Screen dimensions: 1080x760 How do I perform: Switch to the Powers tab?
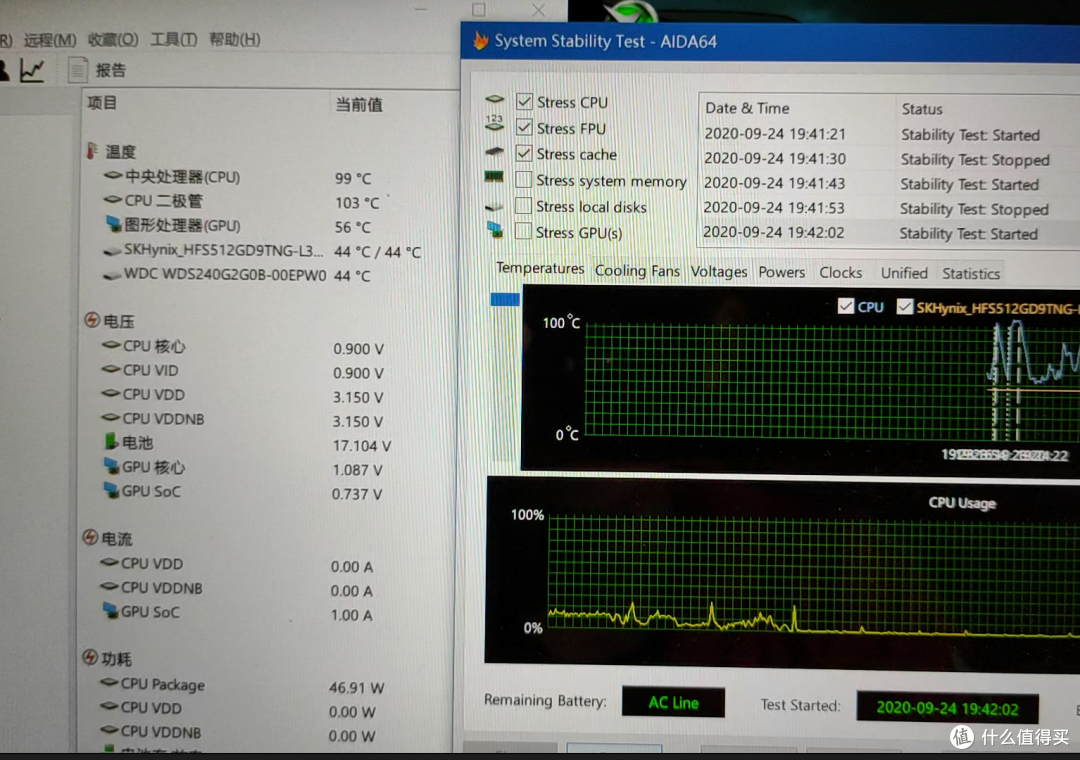[x=781, y=272]
